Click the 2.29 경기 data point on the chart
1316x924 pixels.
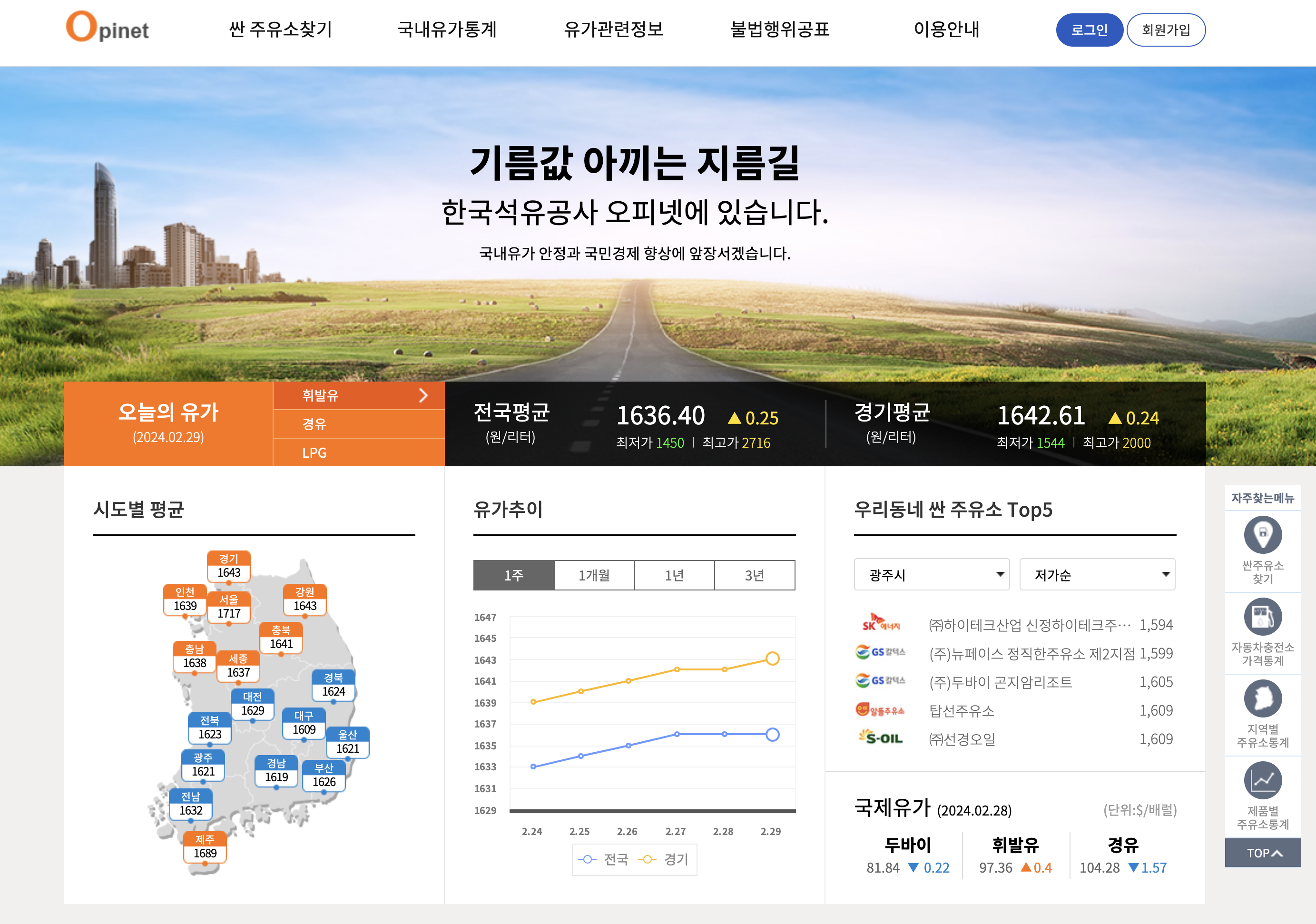coord(772,659)
